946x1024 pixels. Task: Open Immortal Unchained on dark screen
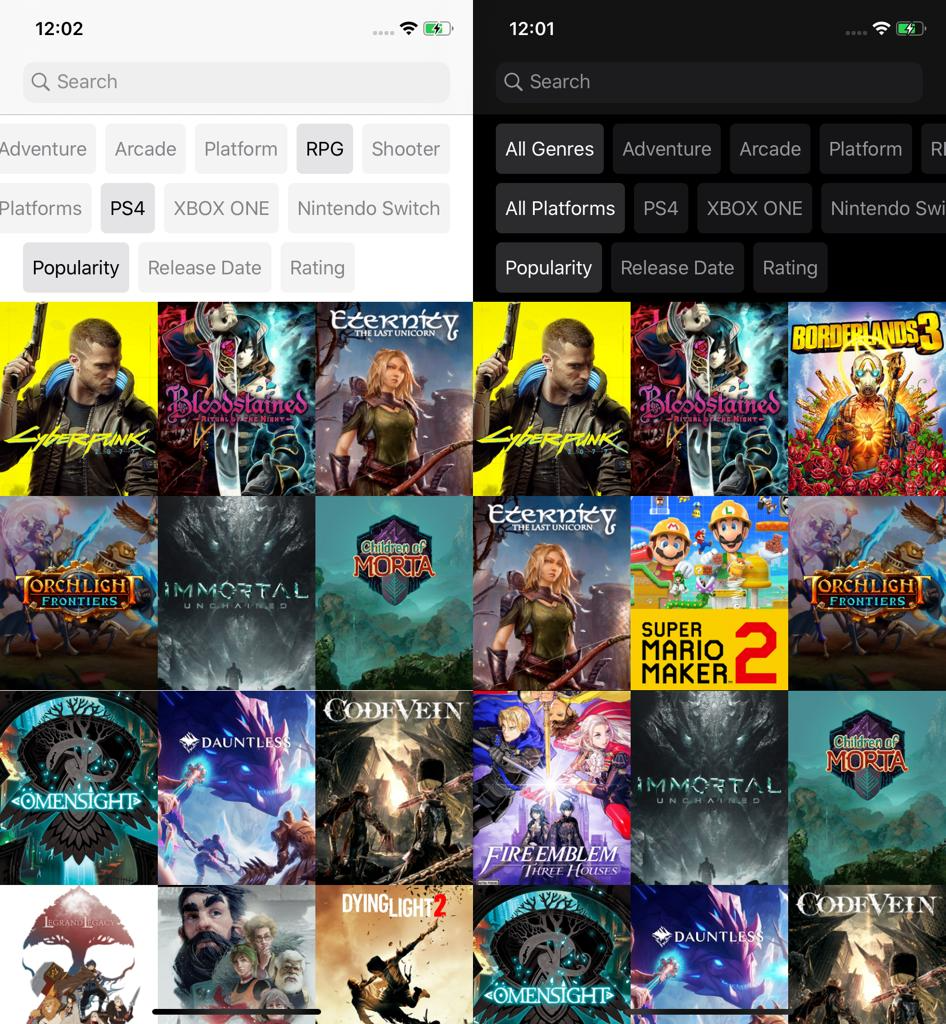(709, 788)
